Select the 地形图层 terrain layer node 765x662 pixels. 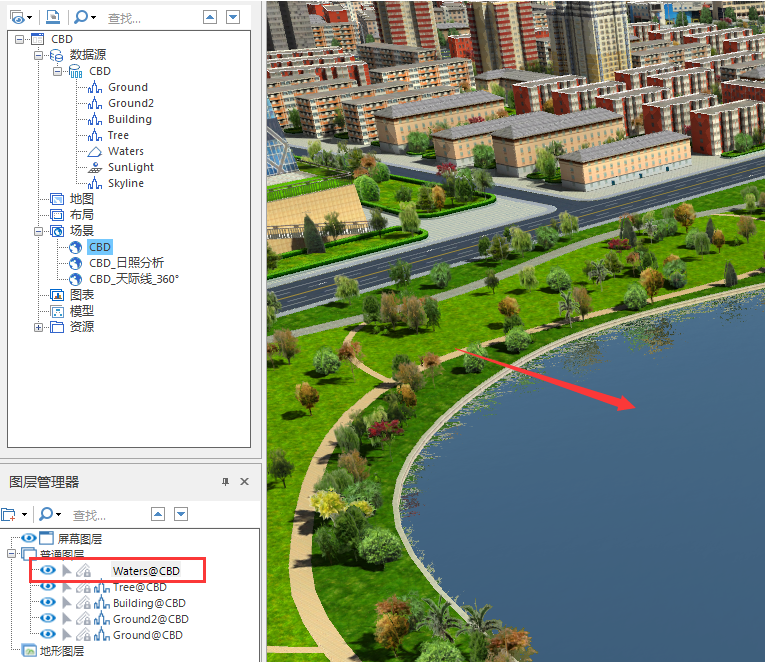click(61, 651)
